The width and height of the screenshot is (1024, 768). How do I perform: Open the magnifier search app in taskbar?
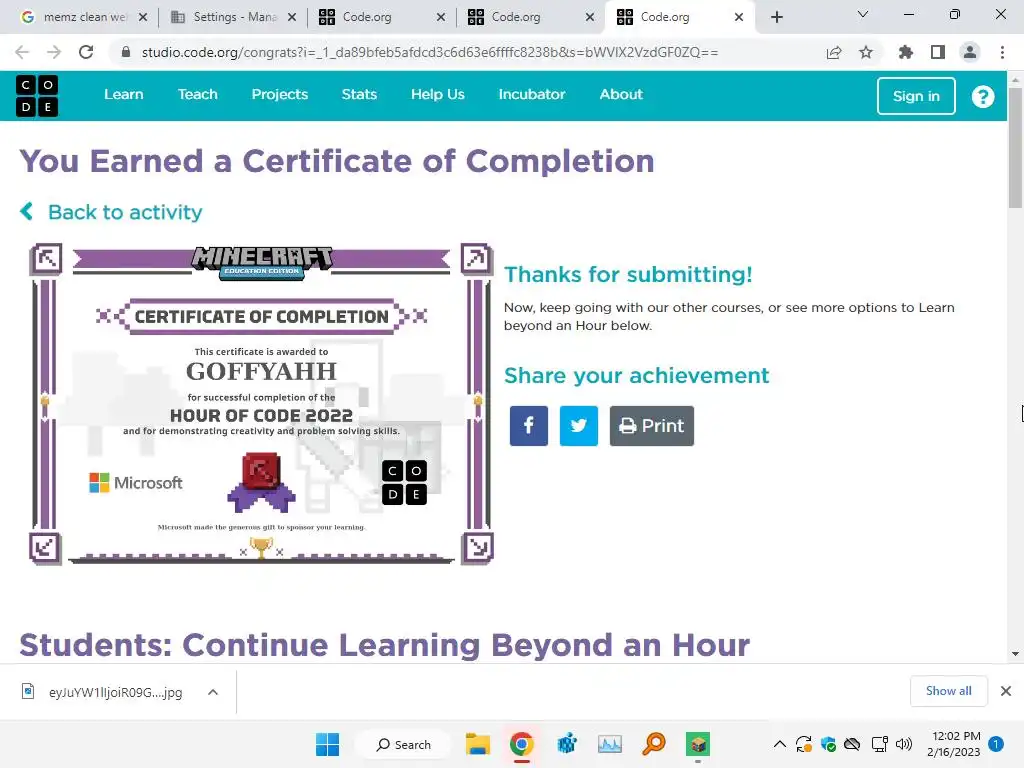pos(654,744)
